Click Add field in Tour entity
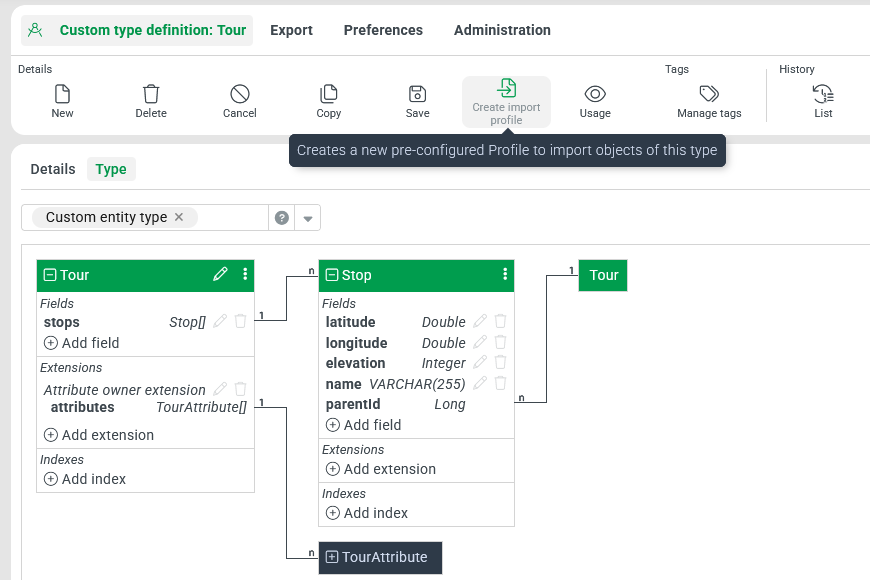The image size is (870, 580). tap(82, 343)
